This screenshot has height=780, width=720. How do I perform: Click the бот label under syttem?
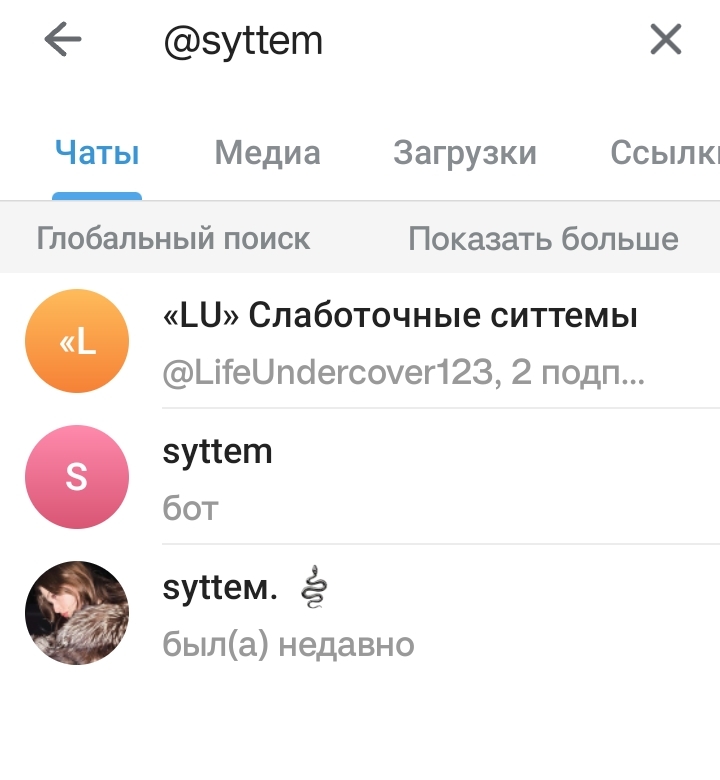click(x=191, y=509)
